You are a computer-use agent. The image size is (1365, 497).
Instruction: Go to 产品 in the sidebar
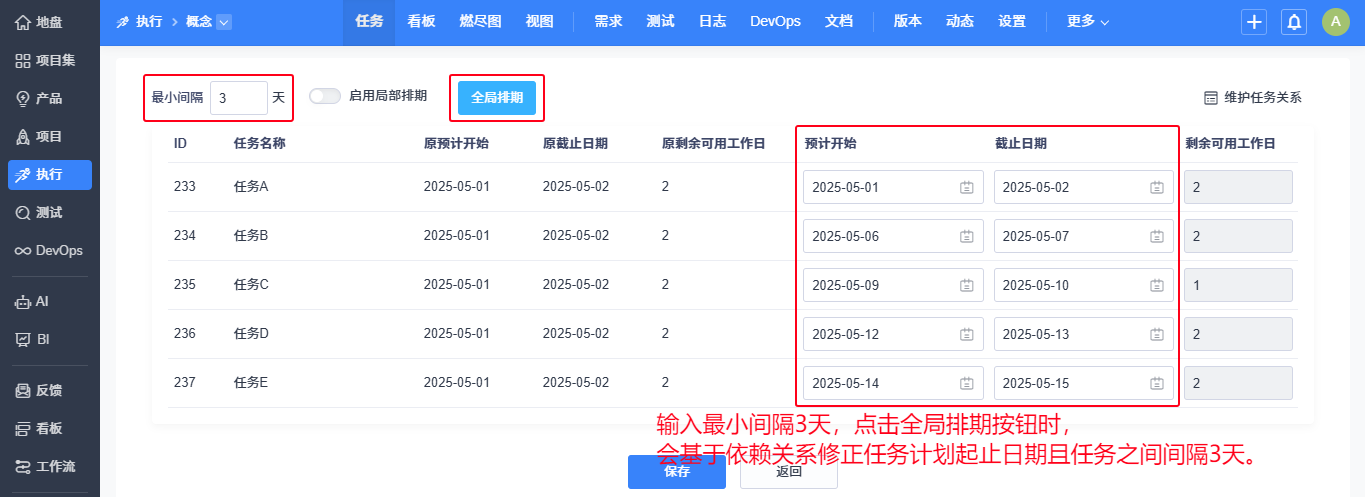[50, 98]
